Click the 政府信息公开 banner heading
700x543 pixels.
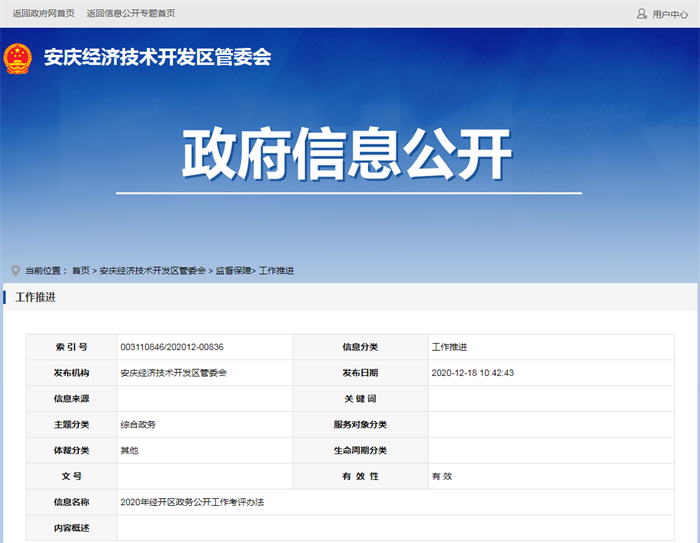point(347,154)
